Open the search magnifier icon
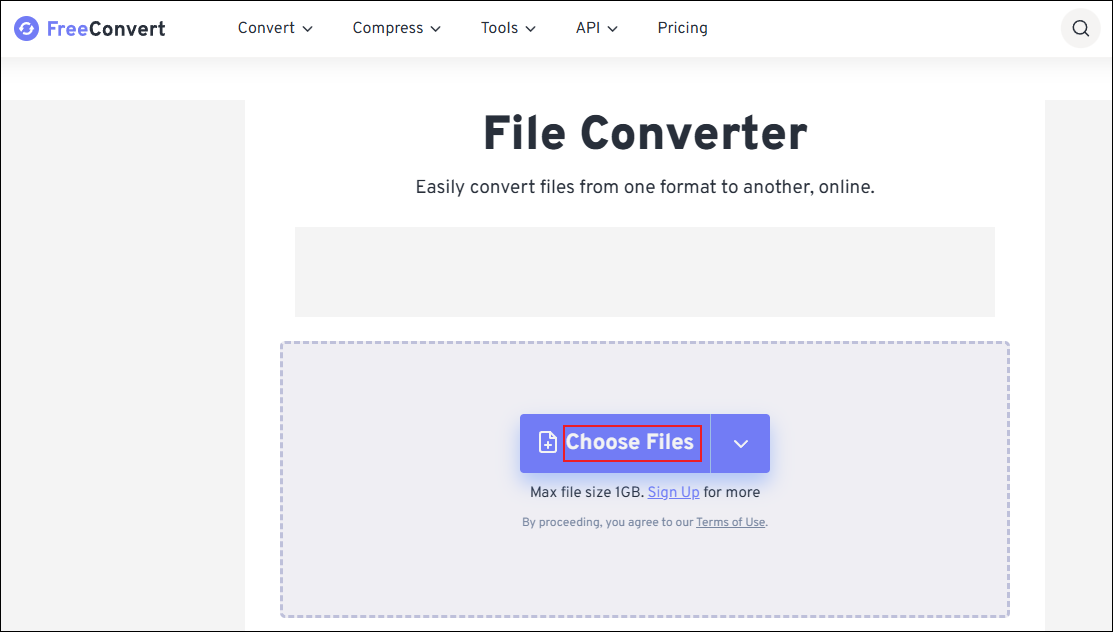Screen dimensions: 1113x632 tap(1080, 28)
